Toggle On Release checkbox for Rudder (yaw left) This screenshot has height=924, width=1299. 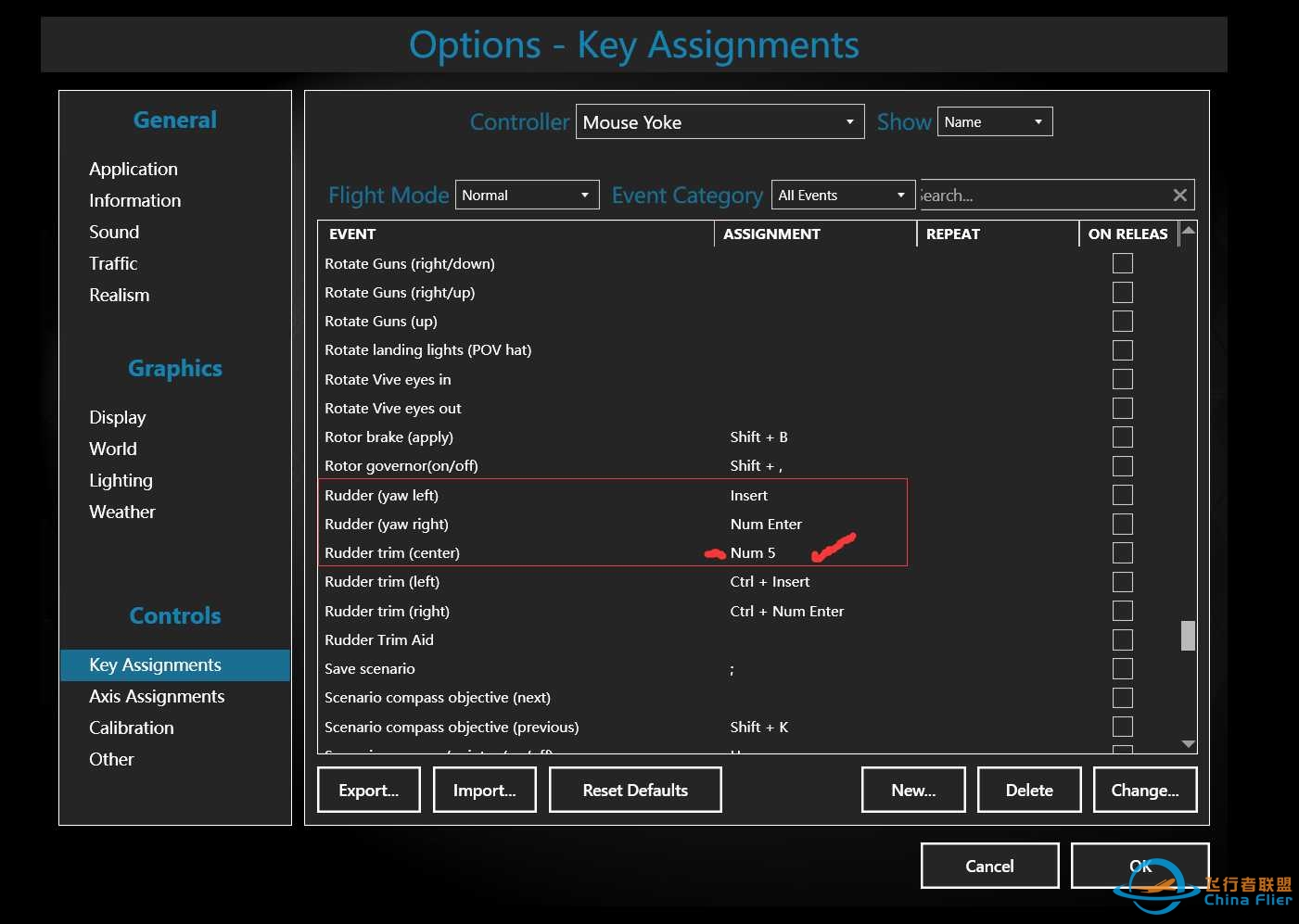coord(1122,495)
